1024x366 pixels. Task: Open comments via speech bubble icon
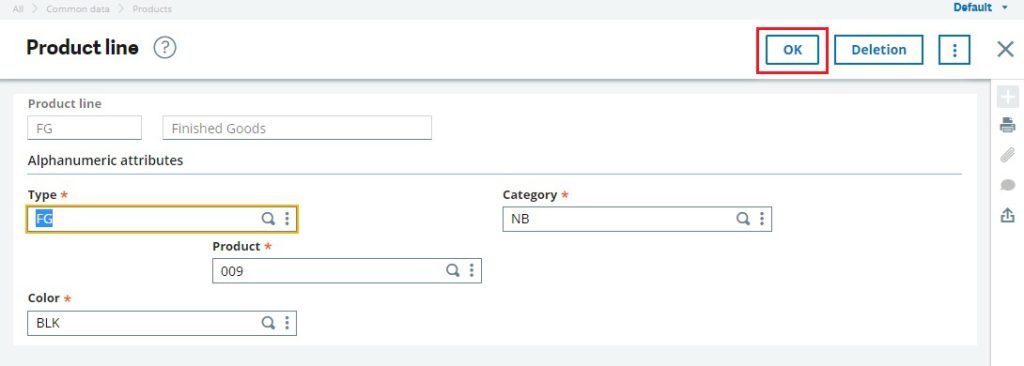[x=1008, y=185]
